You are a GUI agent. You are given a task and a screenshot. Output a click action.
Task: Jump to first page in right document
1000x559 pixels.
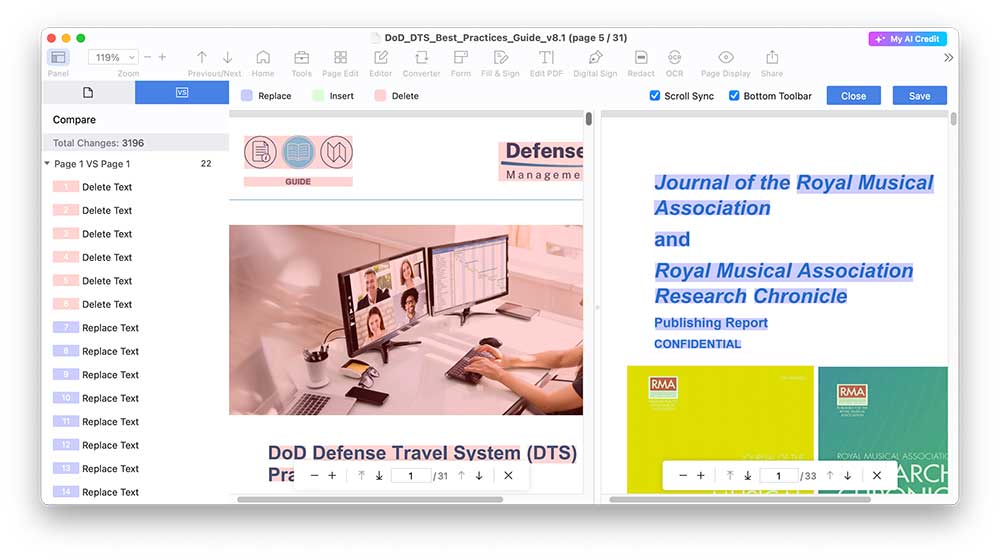click(x=730, y=476)
